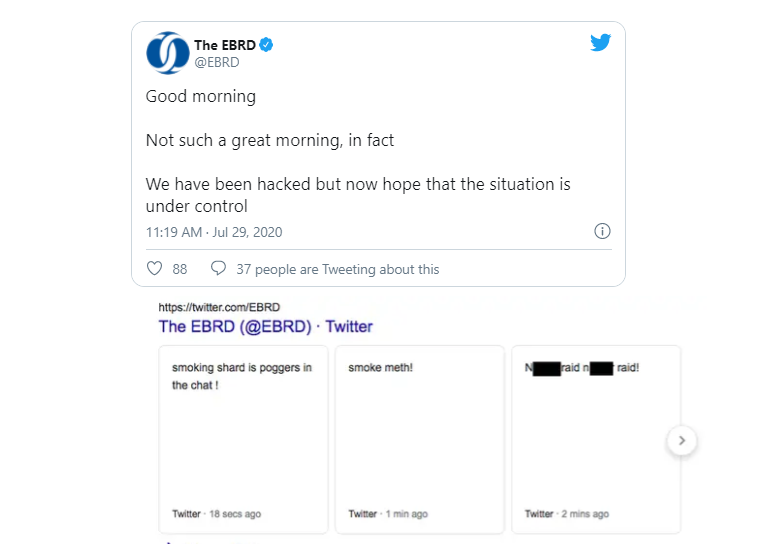
Task: Click the "We have been hacked" tweet text
Action: (358, 196)
